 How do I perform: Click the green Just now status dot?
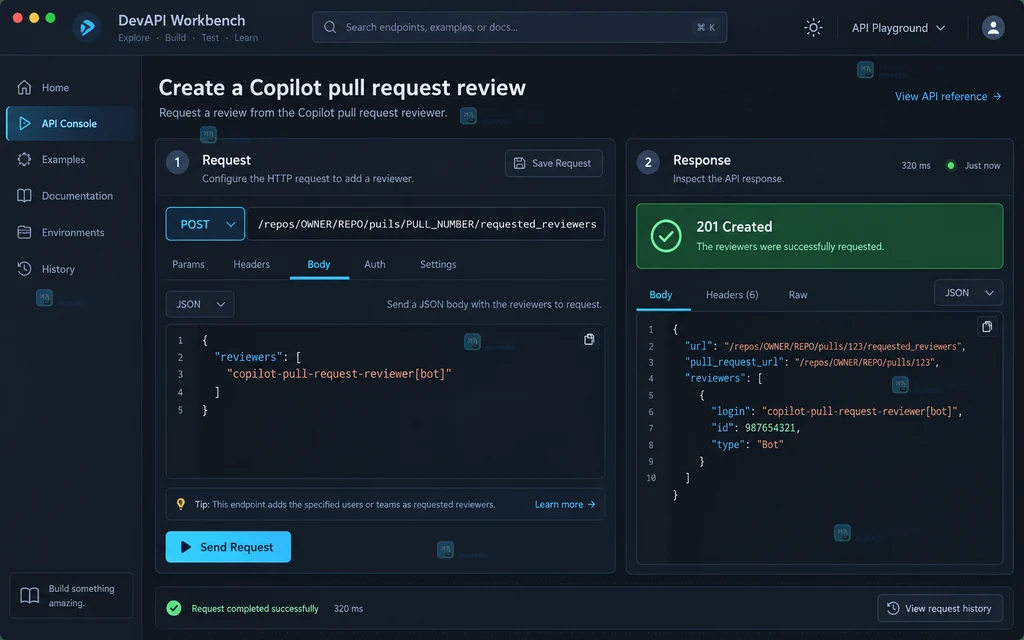tap(951, 166)
